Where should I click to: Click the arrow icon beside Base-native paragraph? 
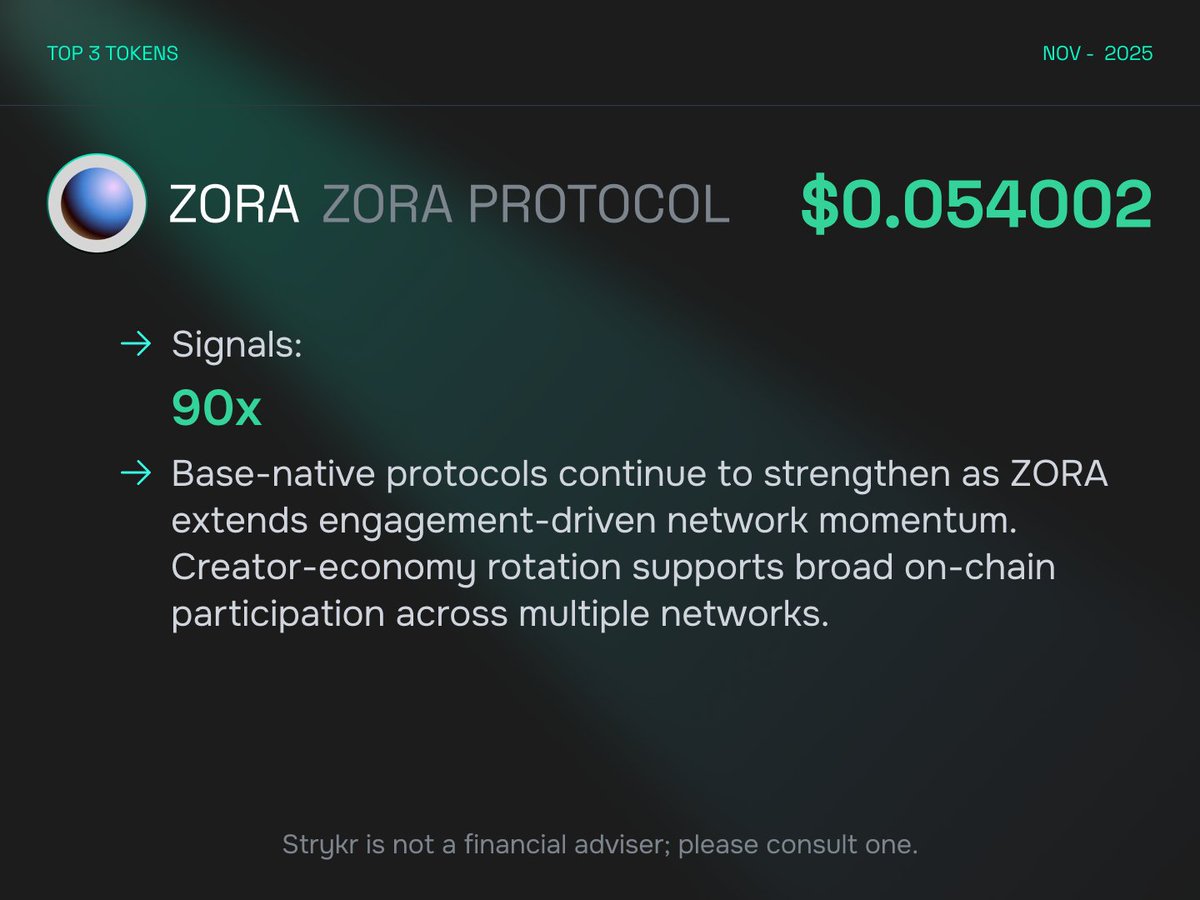click(135, 473)
